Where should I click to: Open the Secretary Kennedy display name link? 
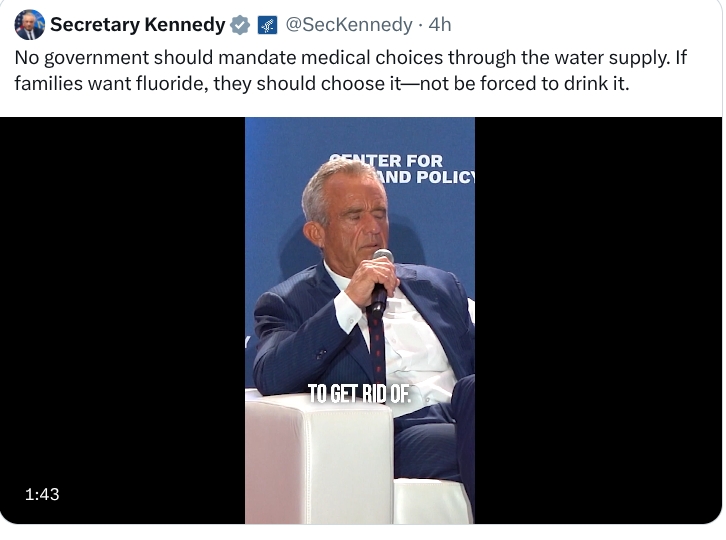click(x=138, y=25)
